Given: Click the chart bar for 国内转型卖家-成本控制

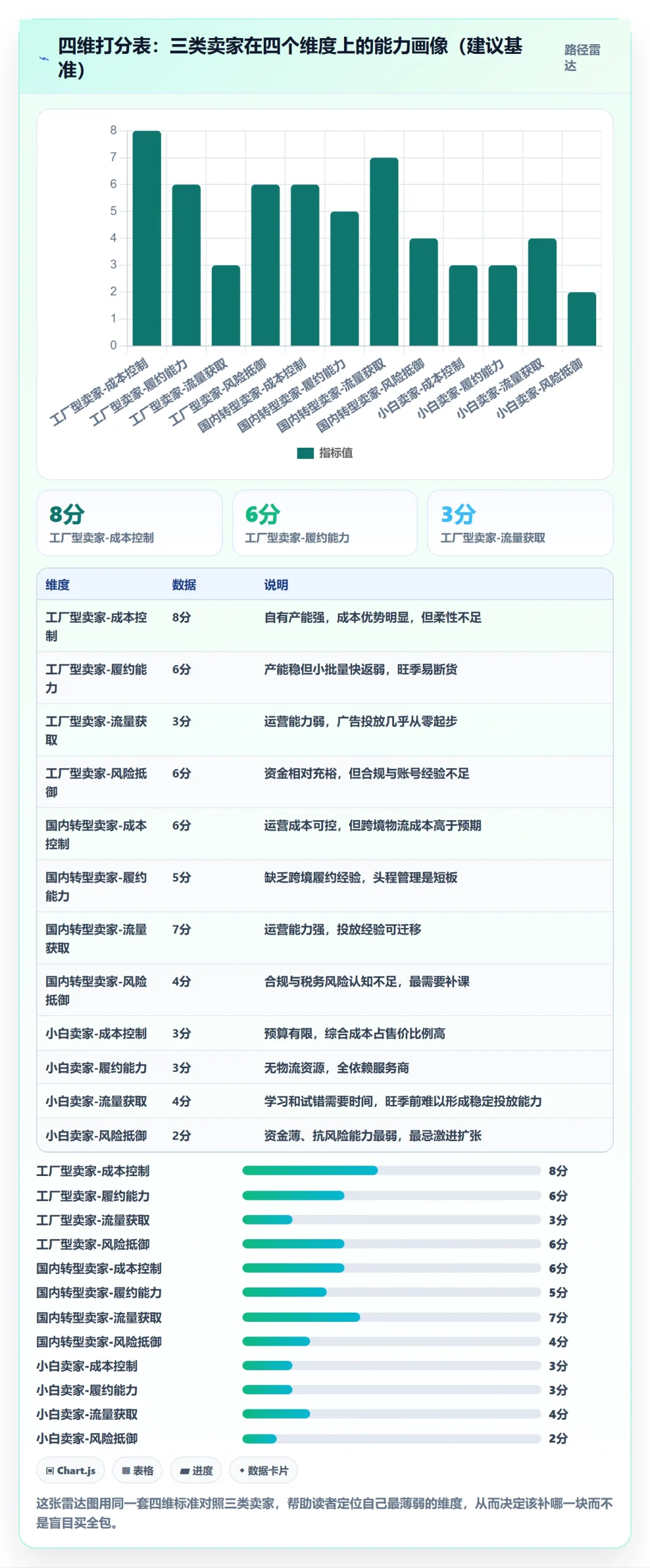Looking at the screenshot, I should click(x=305, y=265).
